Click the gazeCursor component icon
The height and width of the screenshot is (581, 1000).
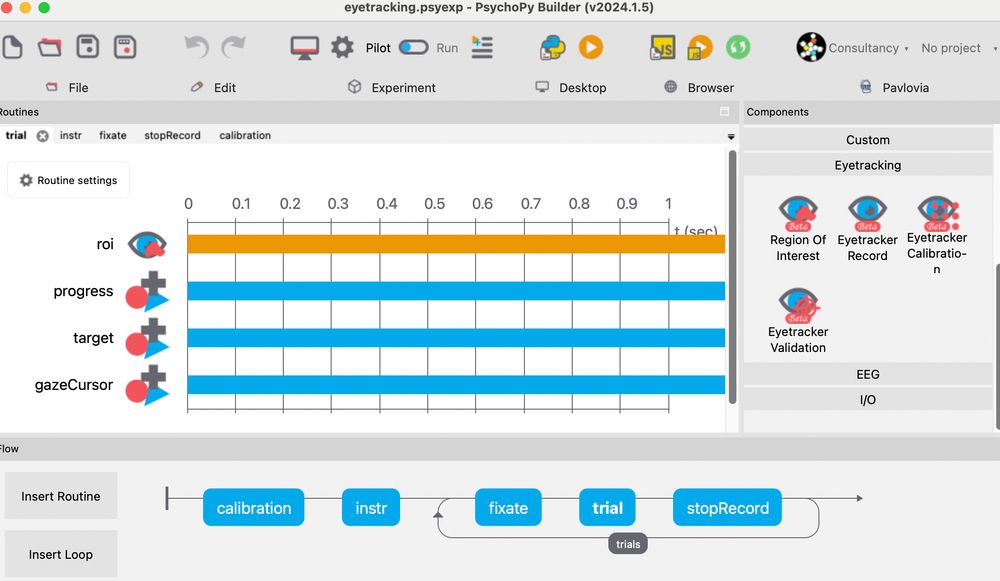pyautogui.click(x=147, y=385)
